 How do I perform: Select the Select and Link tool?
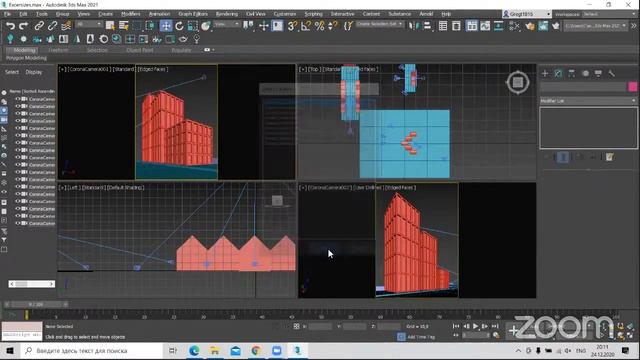pyautogui.click(x=39, y=26)
